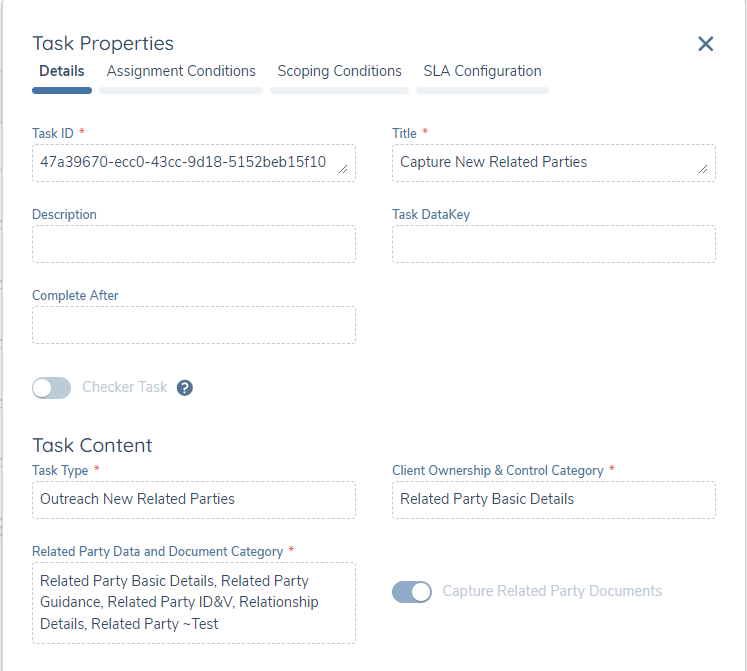
Task: Click the Title field resize handle
Action: pyautogui.click(x=704, y=170)
